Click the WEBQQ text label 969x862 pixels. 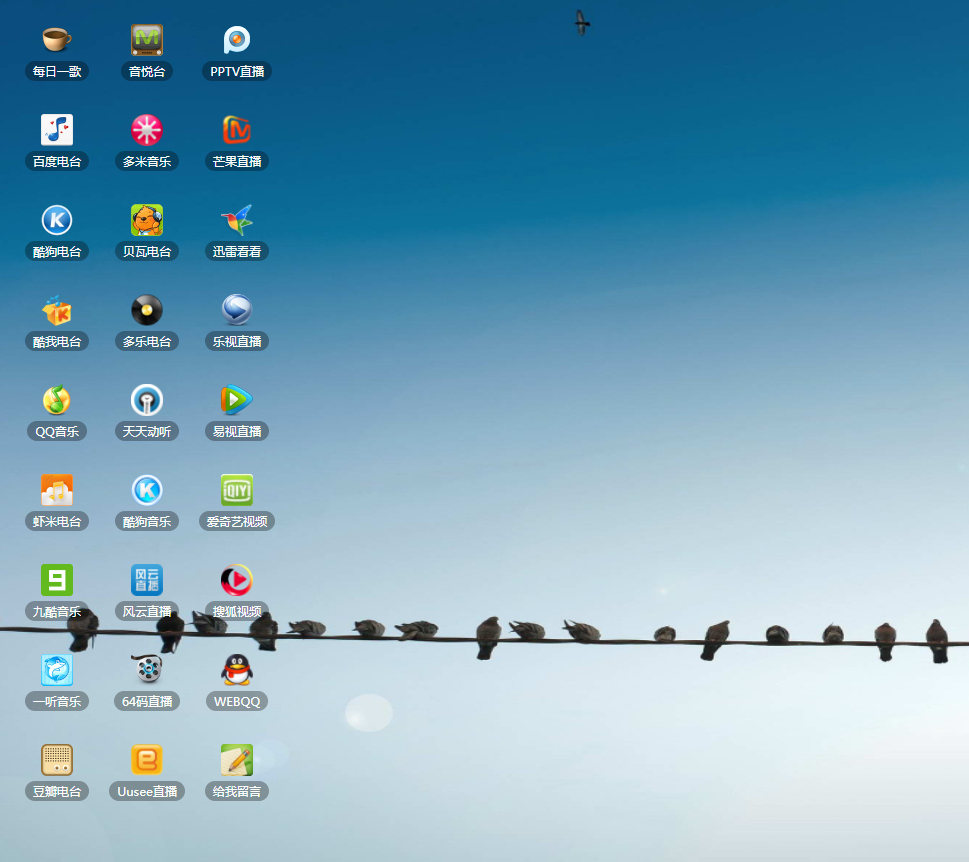[x=237, y=701]
